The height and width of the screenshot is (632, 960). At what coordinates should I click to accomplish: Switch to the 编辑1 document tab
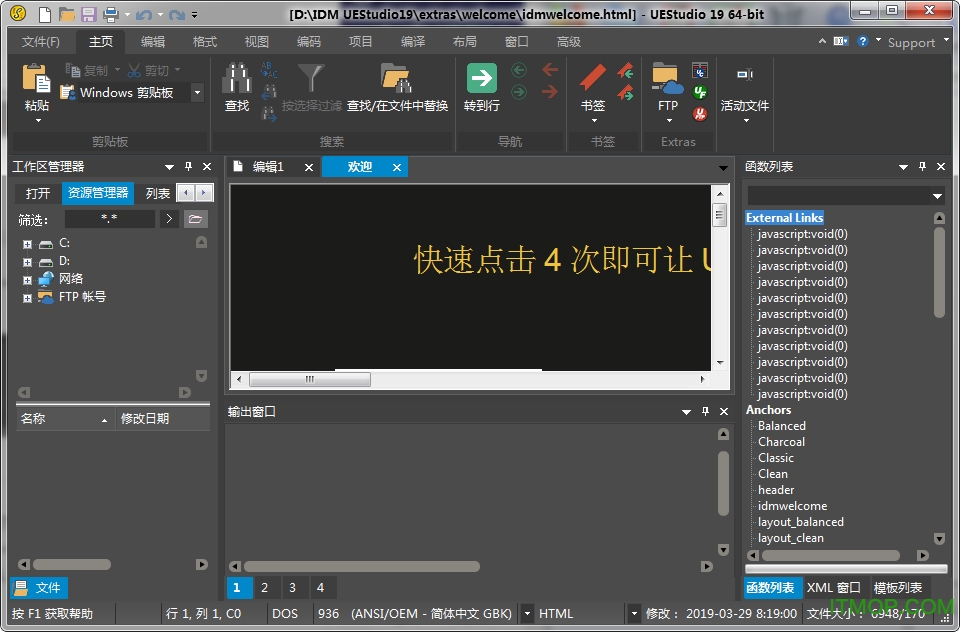coord(268,167)
